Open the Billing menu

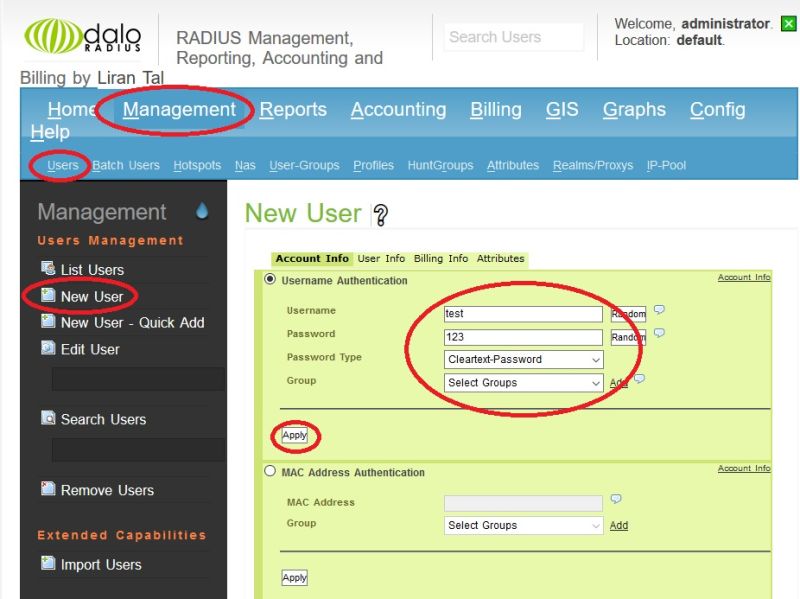coord(496,110)
